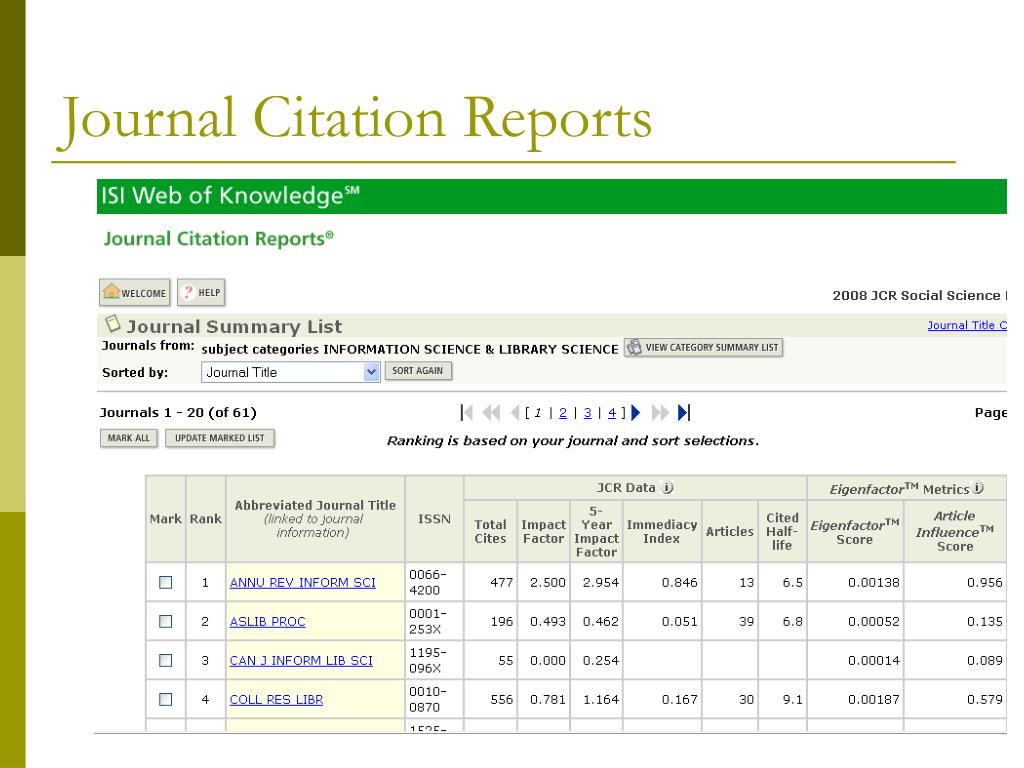Go to the first page arrow

[x=466, y=413]
